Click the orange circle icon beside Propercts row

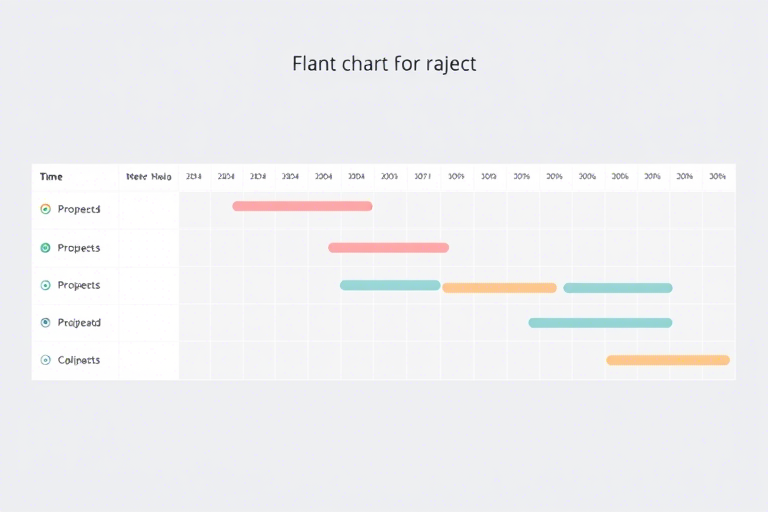46,209
